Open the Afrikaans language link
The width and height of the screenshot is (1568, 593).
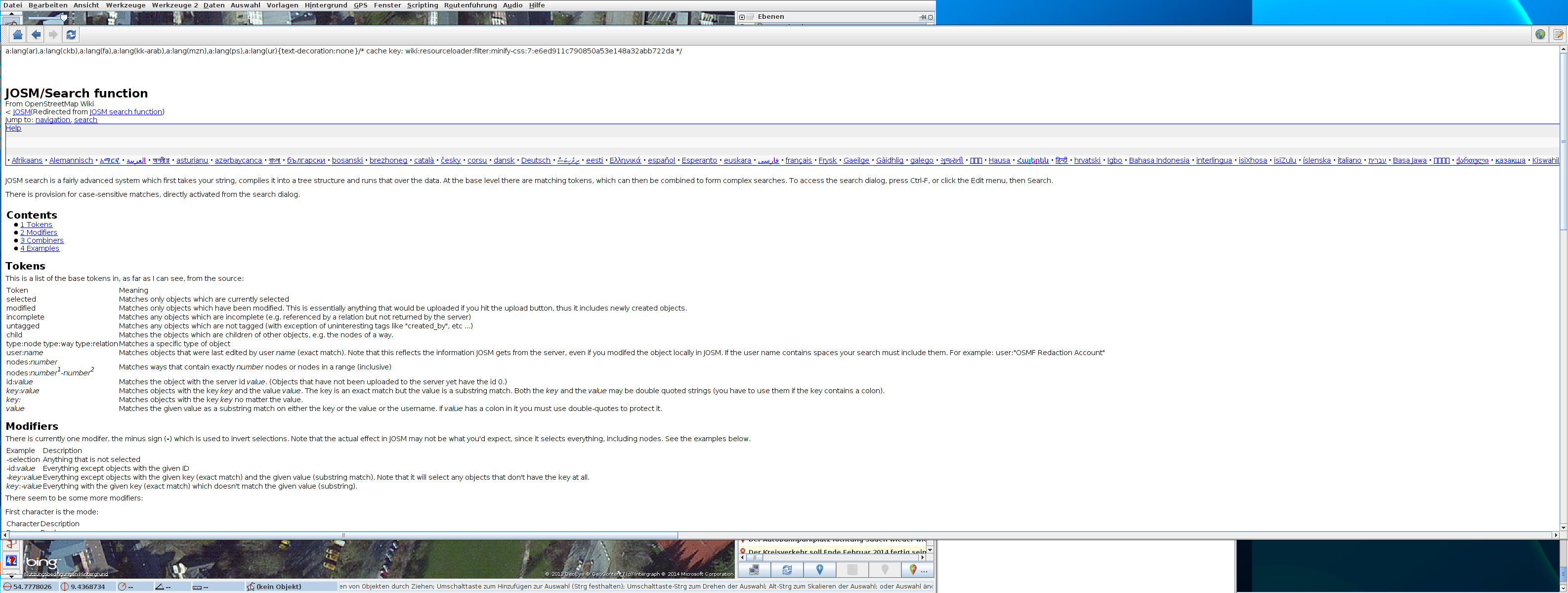pyautogui.click(x=27, y=161)
